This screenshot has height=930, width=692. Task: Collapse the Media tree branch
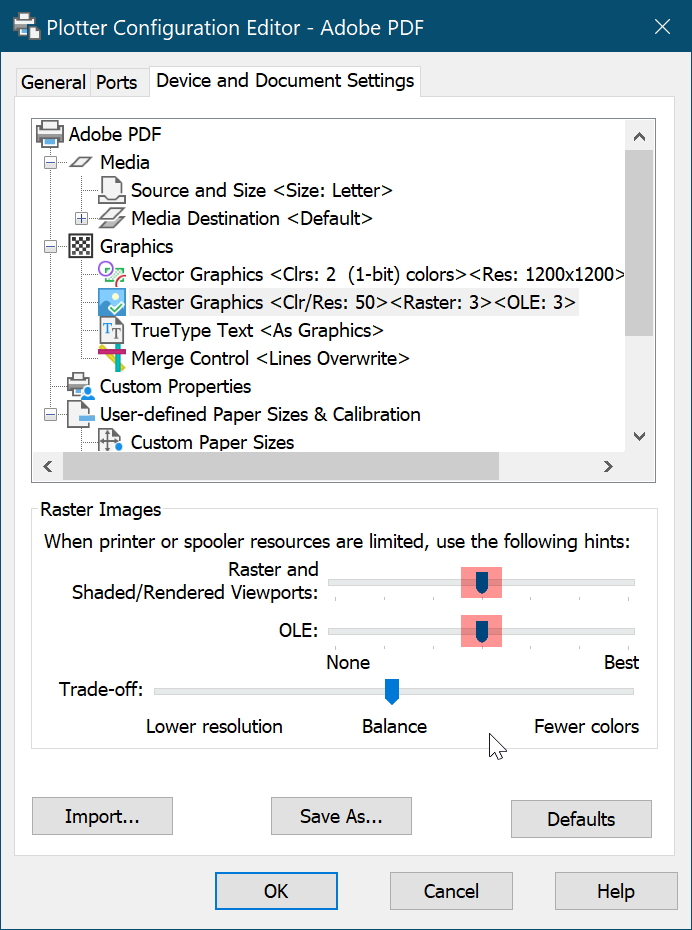click(x=49, y=162)
